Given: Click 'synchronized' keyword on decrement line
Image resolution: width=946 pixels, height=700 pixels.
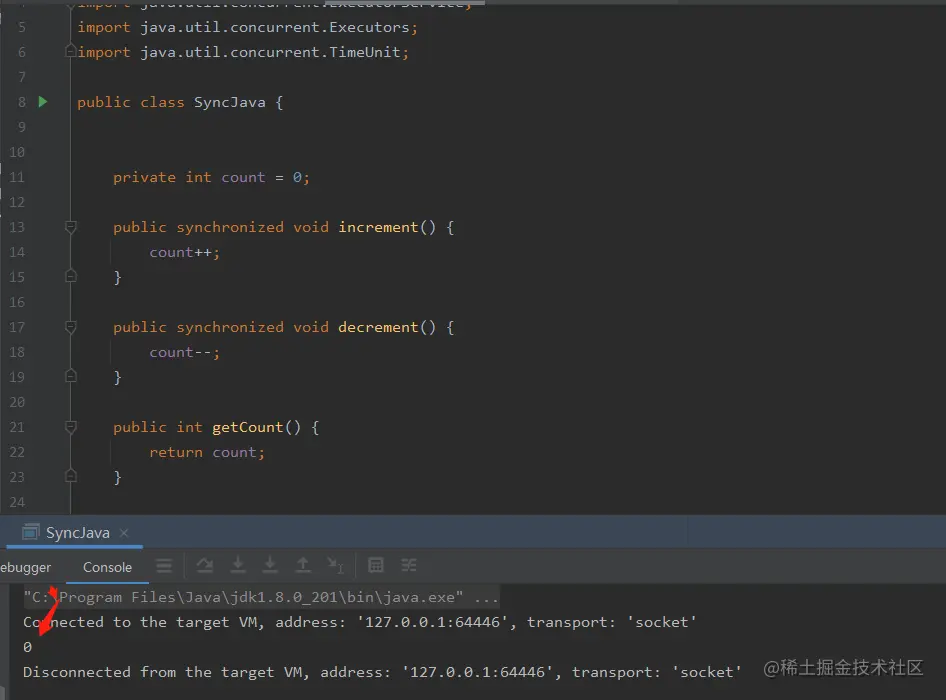Looking at the screenshot, I should 229,328.
